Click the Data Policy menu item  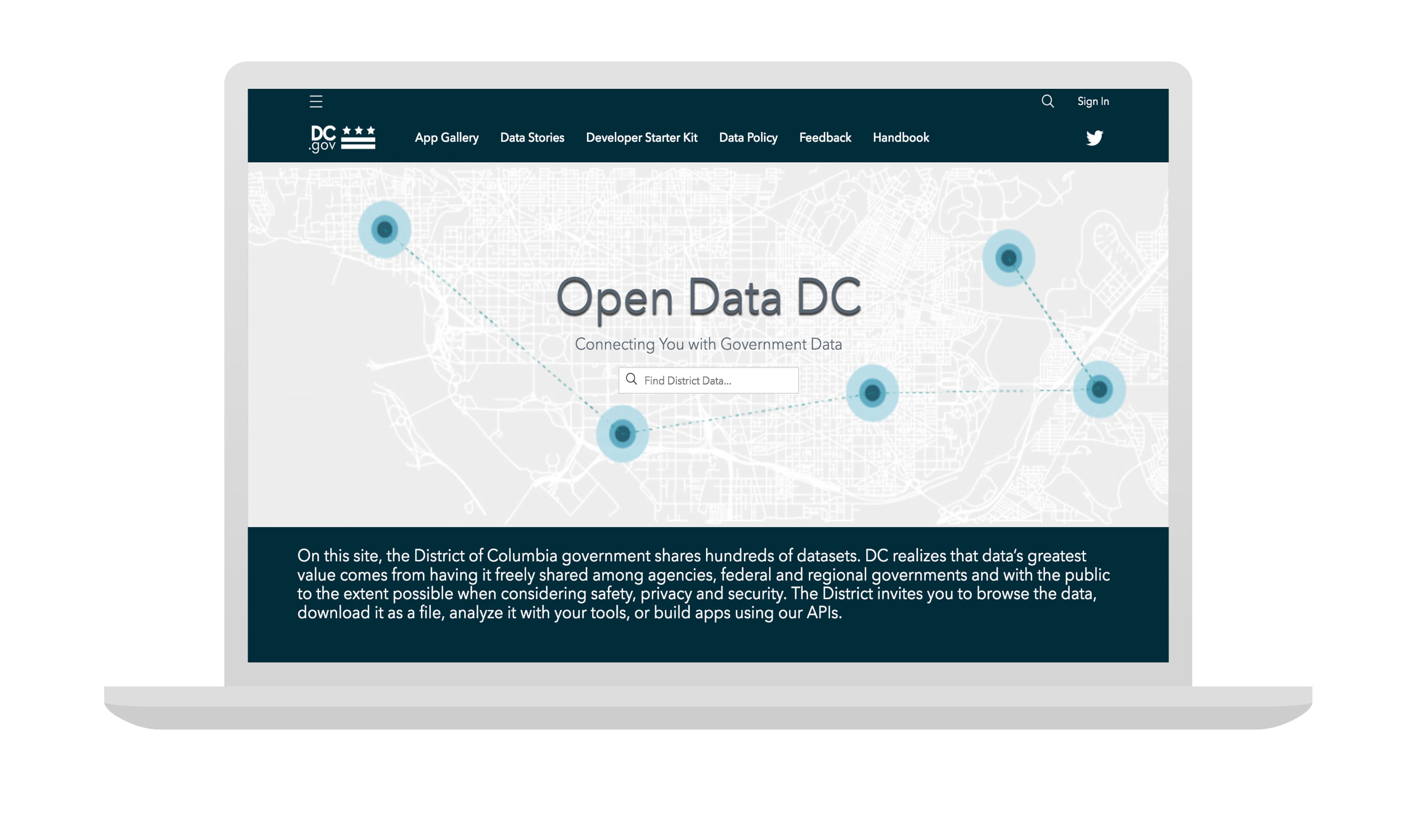[748, 137]
